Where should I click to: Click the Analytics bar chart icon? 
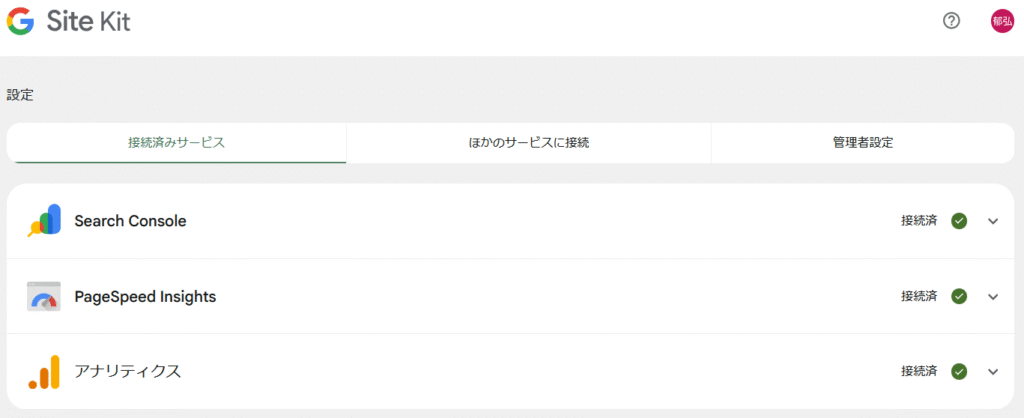(44, 372)
